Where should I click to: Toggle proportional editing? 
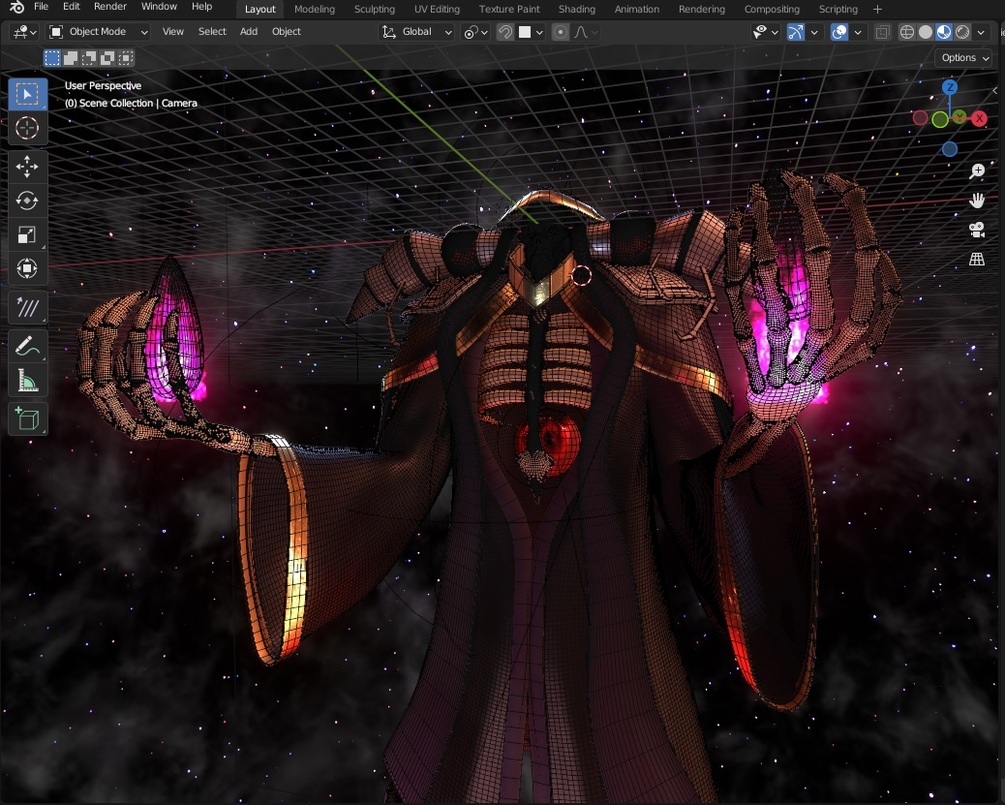tap(560, 31)
